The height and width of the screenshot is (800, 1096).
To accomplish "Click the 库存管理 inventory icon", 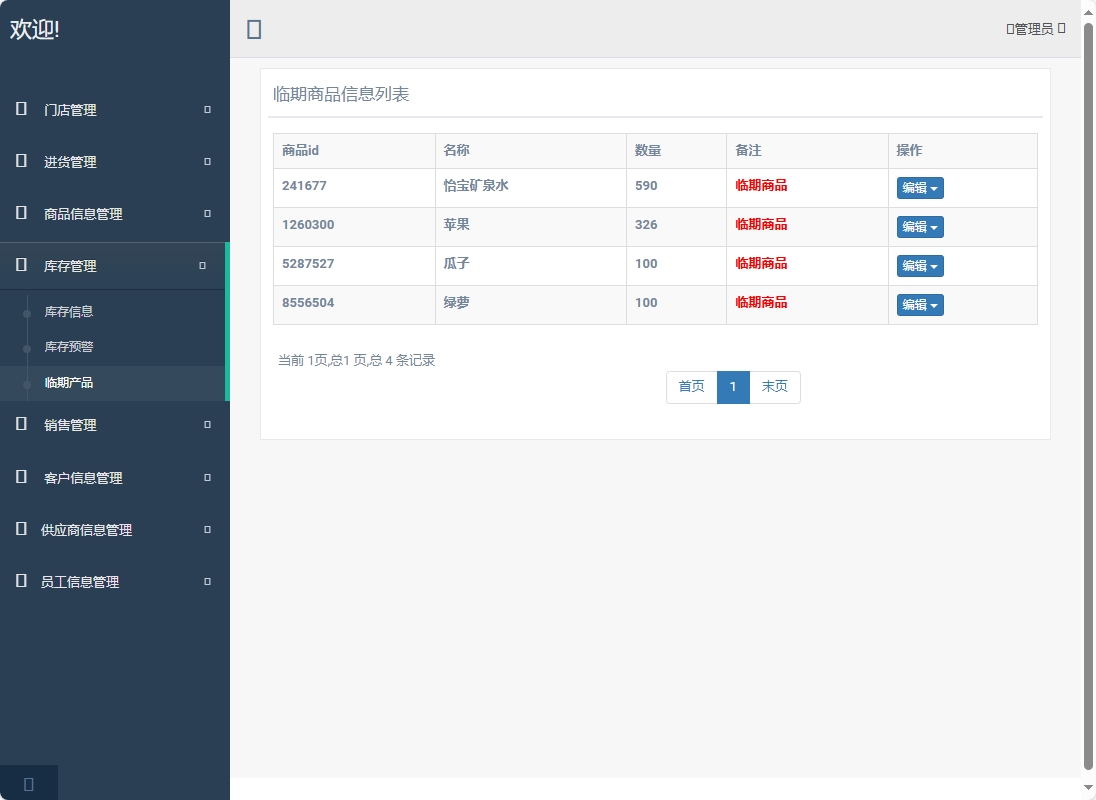I will (20, 265).
